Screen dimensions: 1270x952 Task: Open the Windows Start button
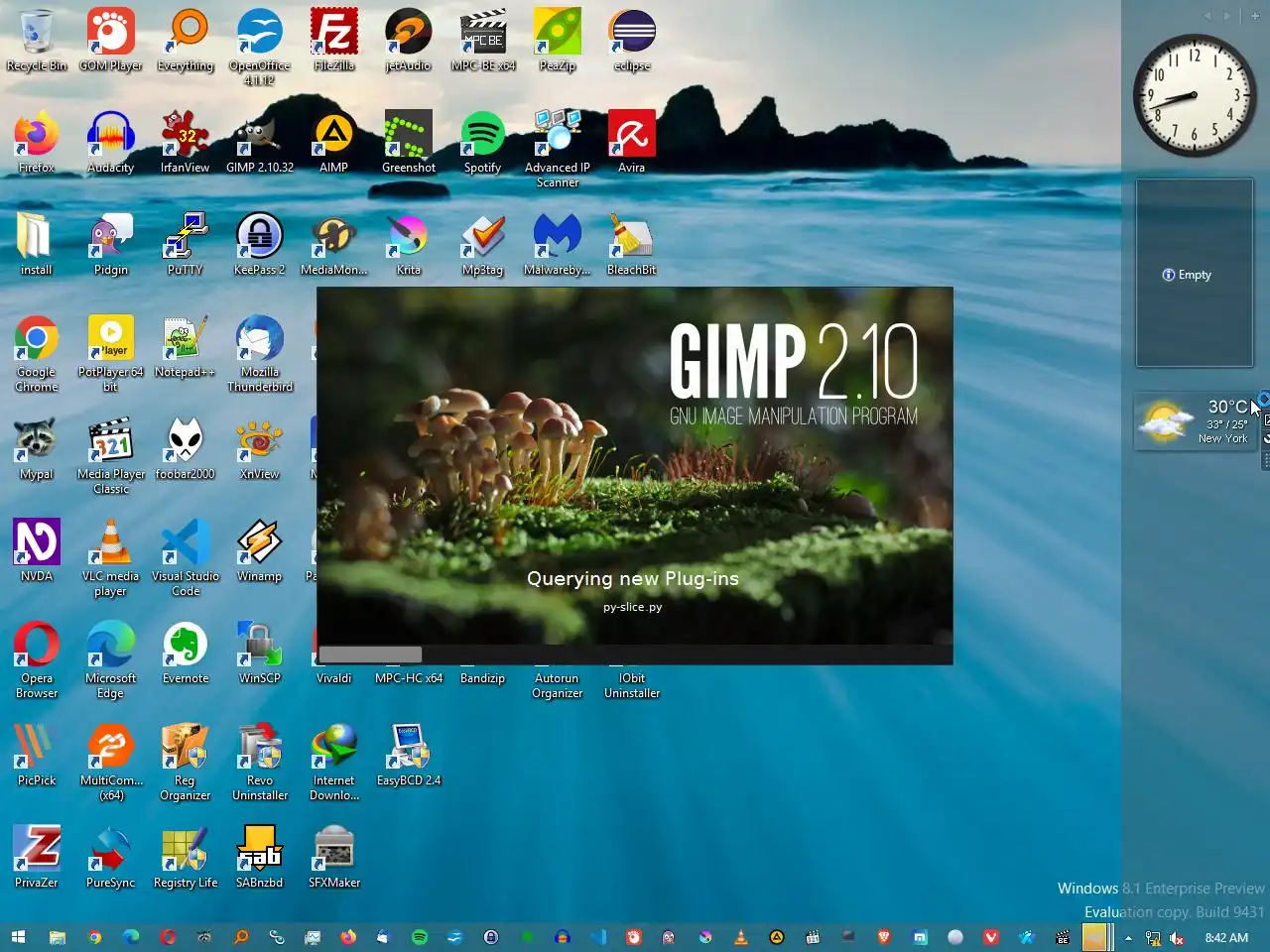click(18, 937)
